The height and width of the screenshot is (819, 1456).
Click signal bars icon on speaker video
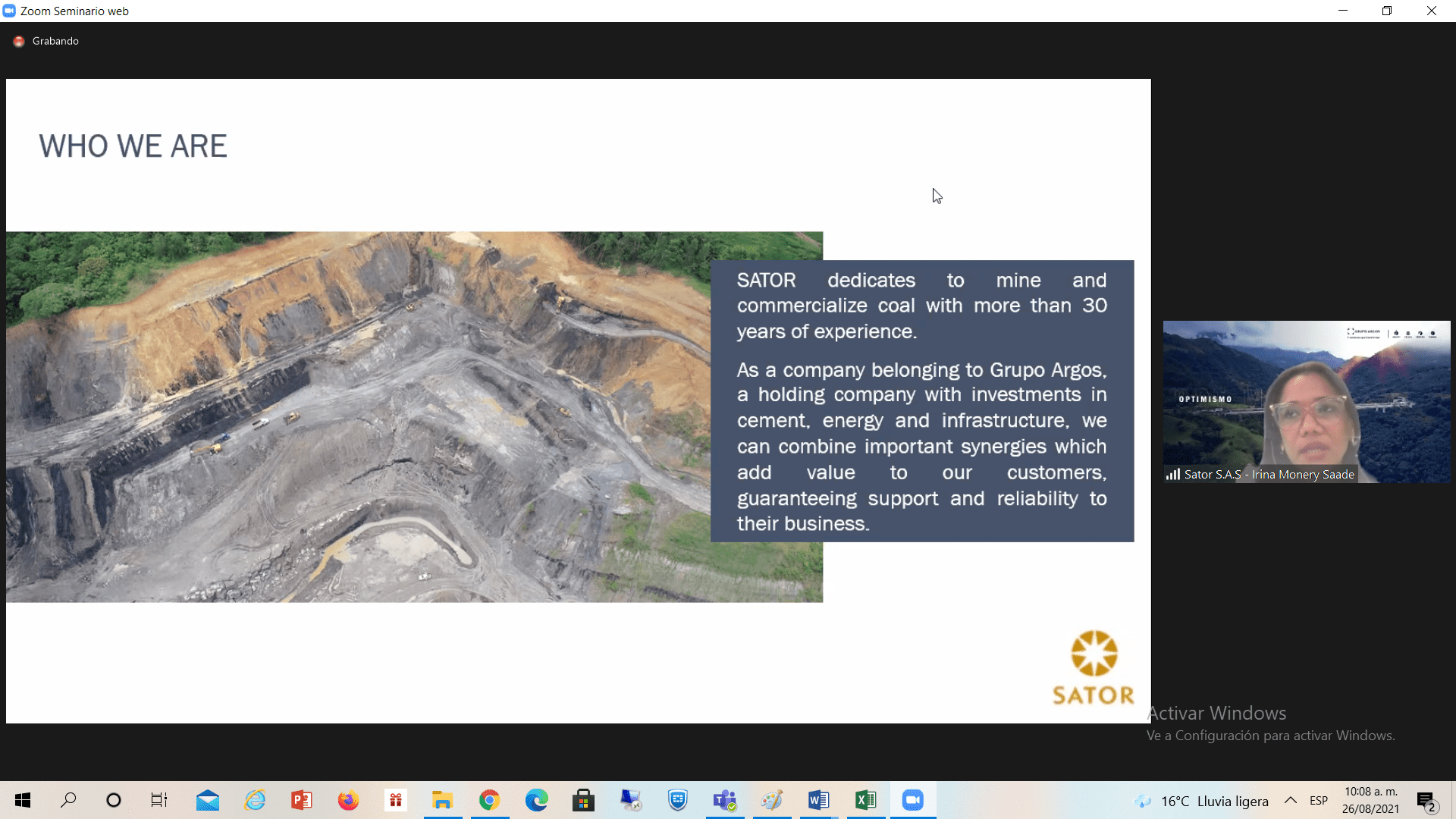(1173, 475)
